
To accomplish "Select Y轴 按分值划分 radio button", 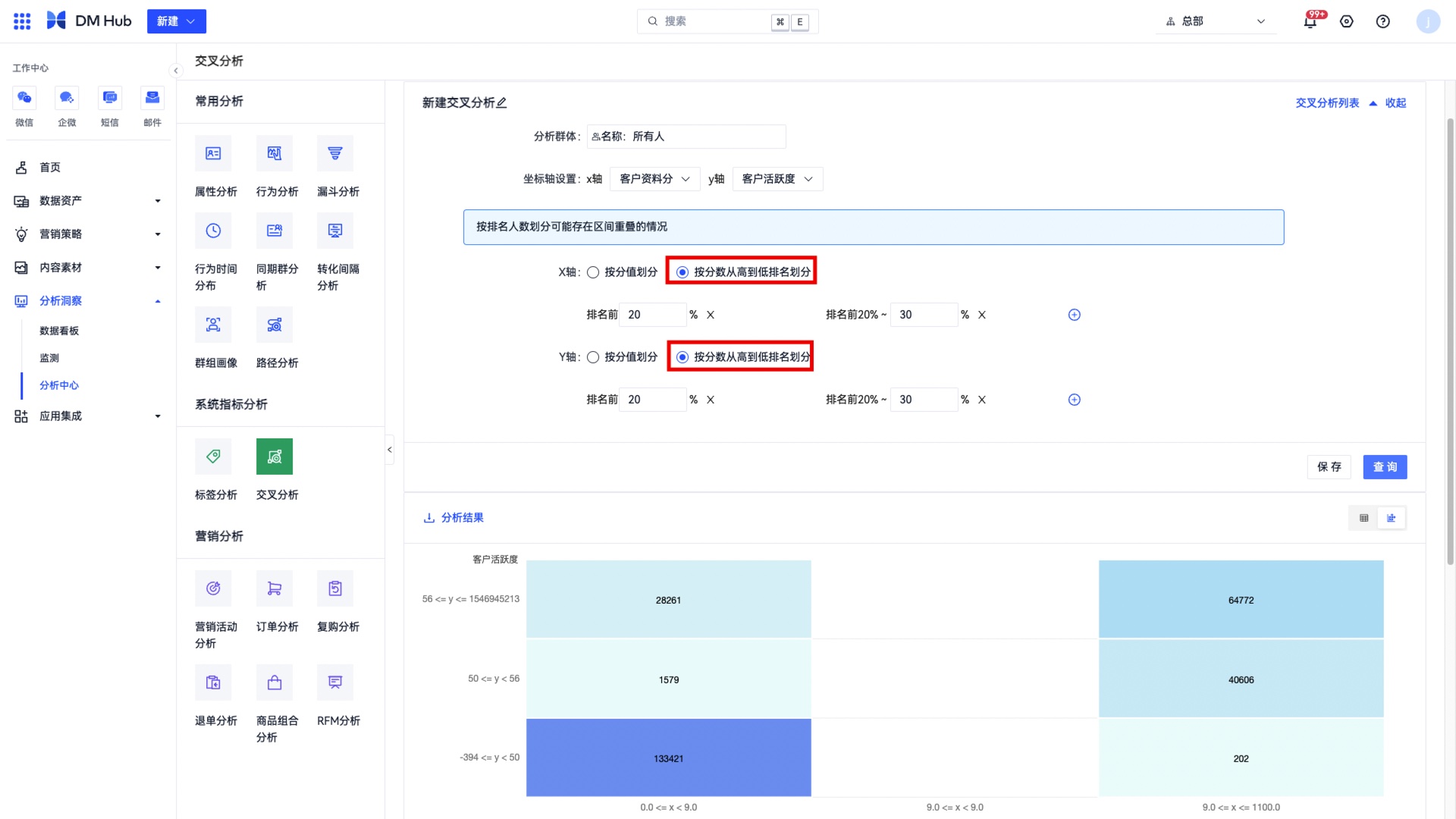I will (593, 357).
